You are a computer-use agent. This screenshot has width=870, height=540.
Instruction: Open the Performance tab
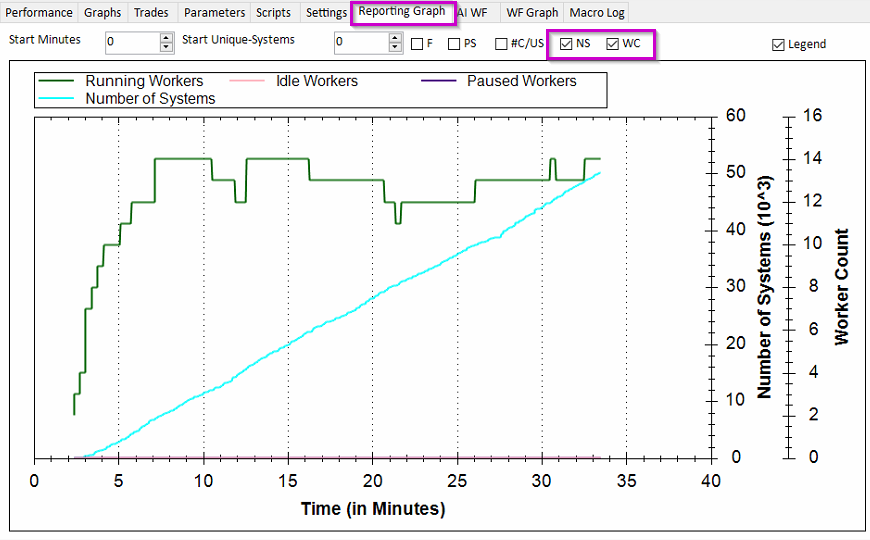click(x=40, y=13)
